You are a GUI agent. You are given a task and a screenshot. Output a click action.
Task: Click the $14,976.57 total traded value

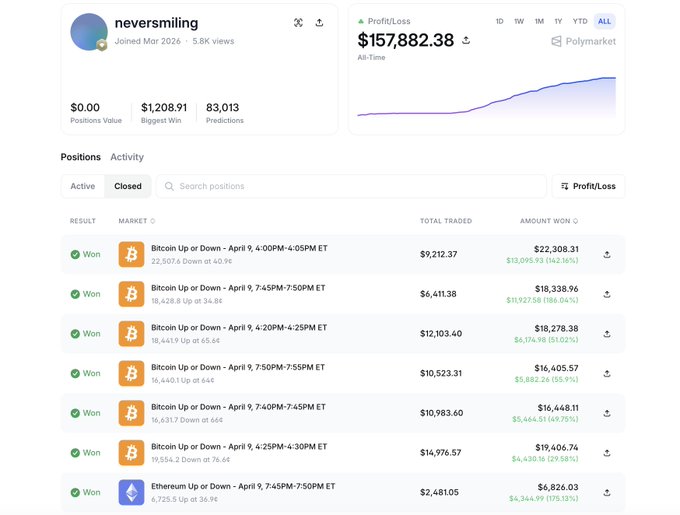(x=441, y=453)
